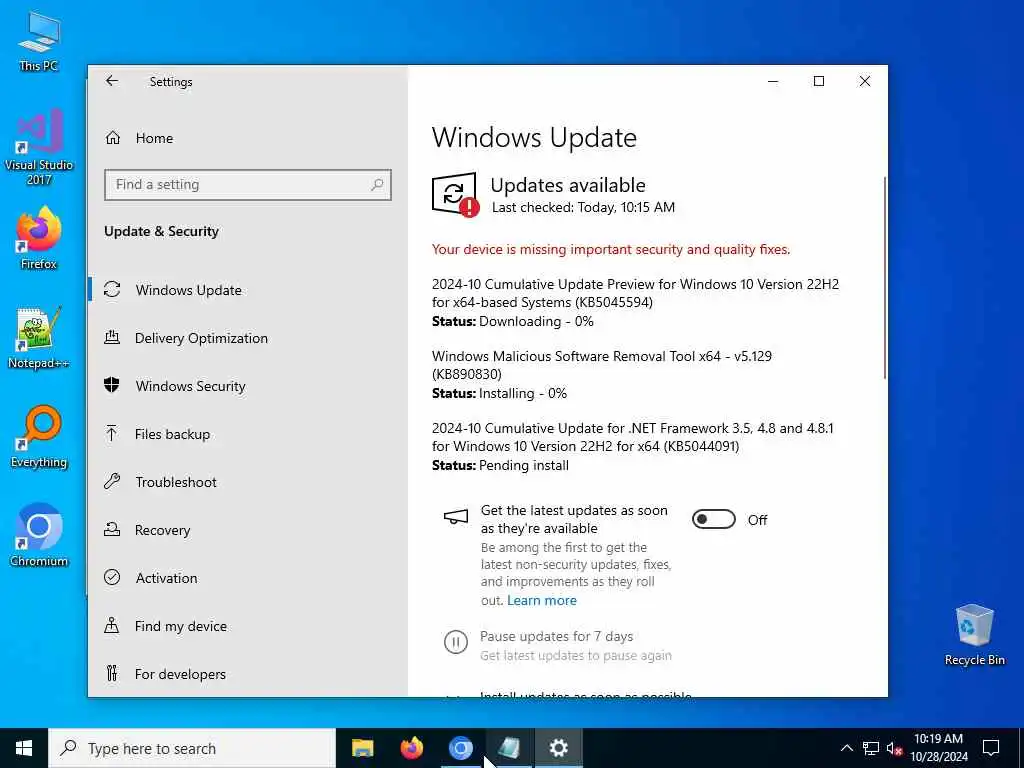Show hidden system tray icons

coord(846,748)
